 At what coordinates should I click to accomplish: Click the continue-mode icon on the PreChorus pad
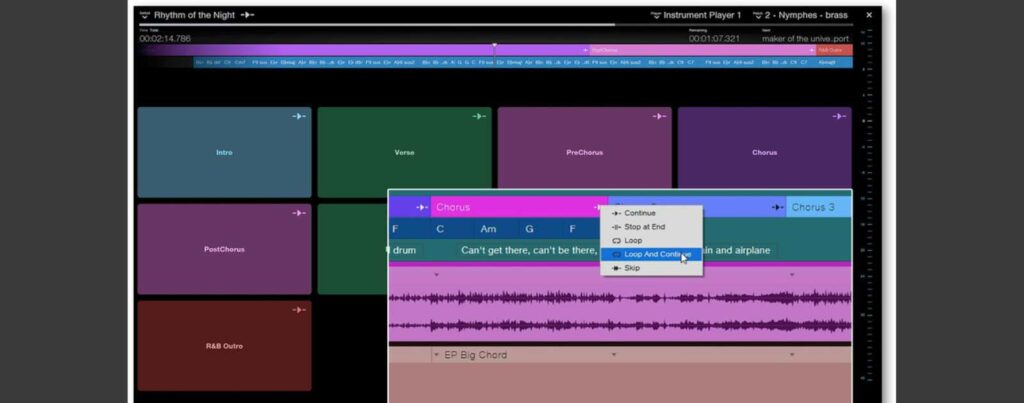tap(659, 117)
